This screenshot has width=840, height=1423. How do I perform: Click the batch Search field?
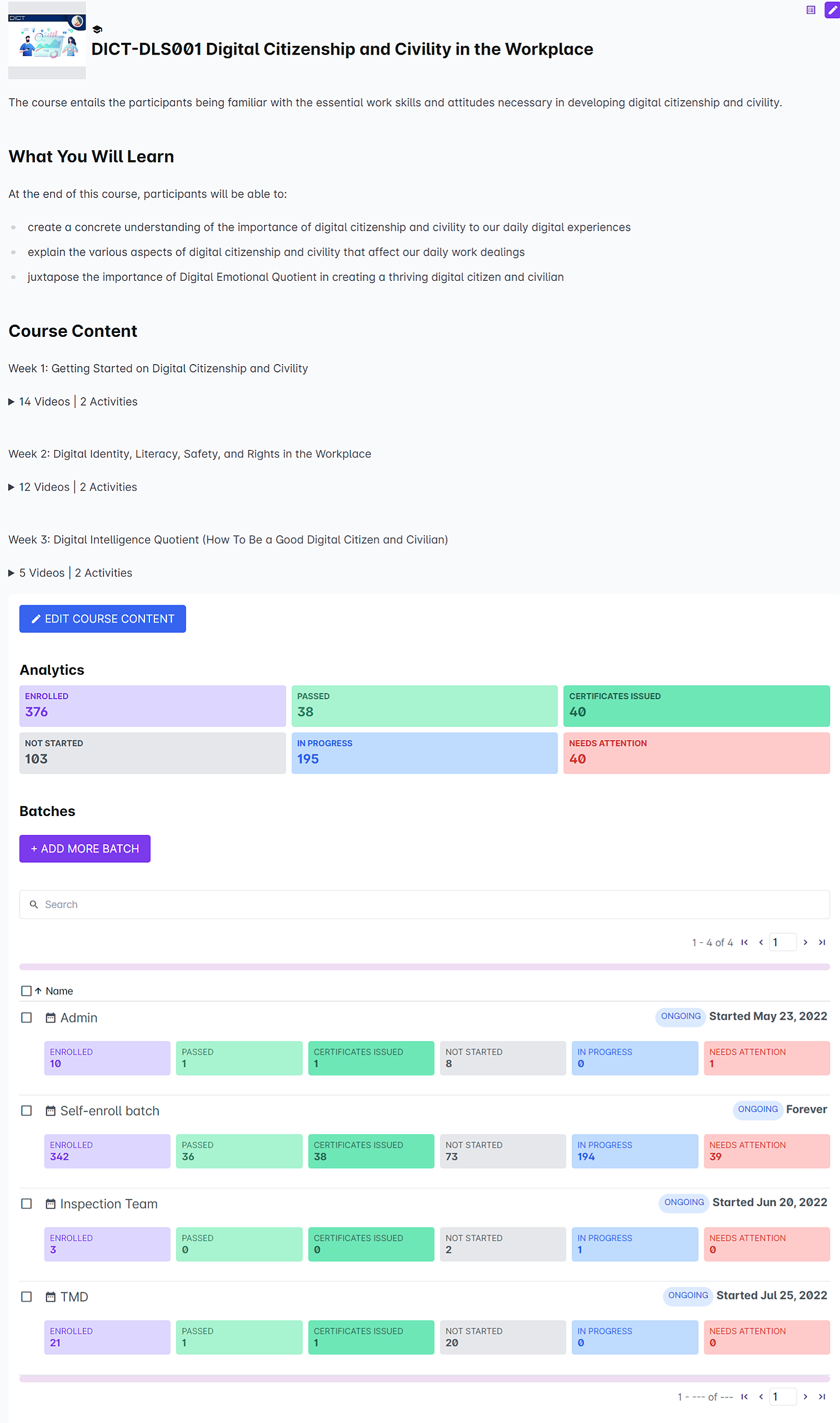click(424, 904)
